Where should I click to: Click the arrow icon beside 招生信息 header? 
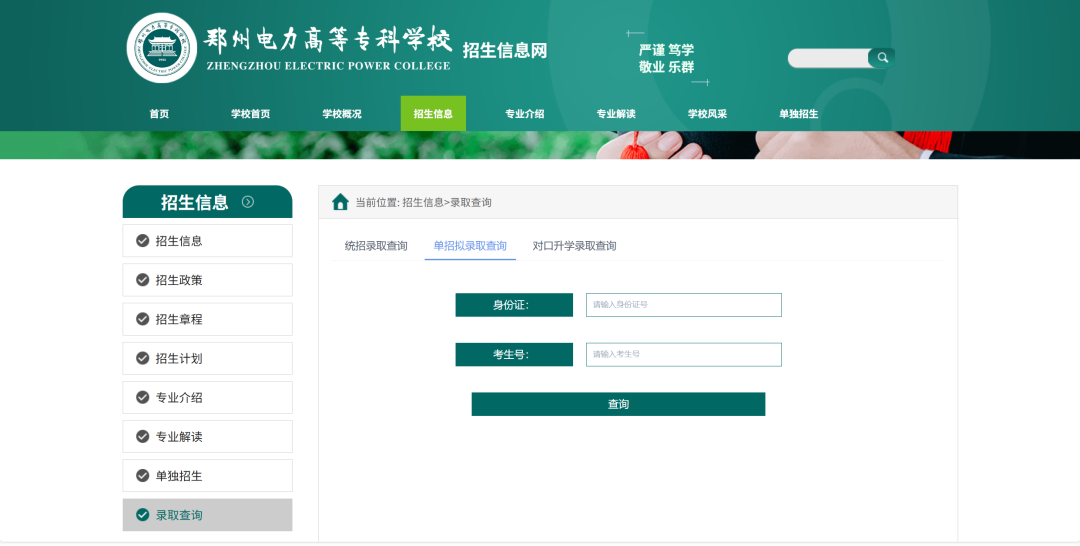[248, 202]
